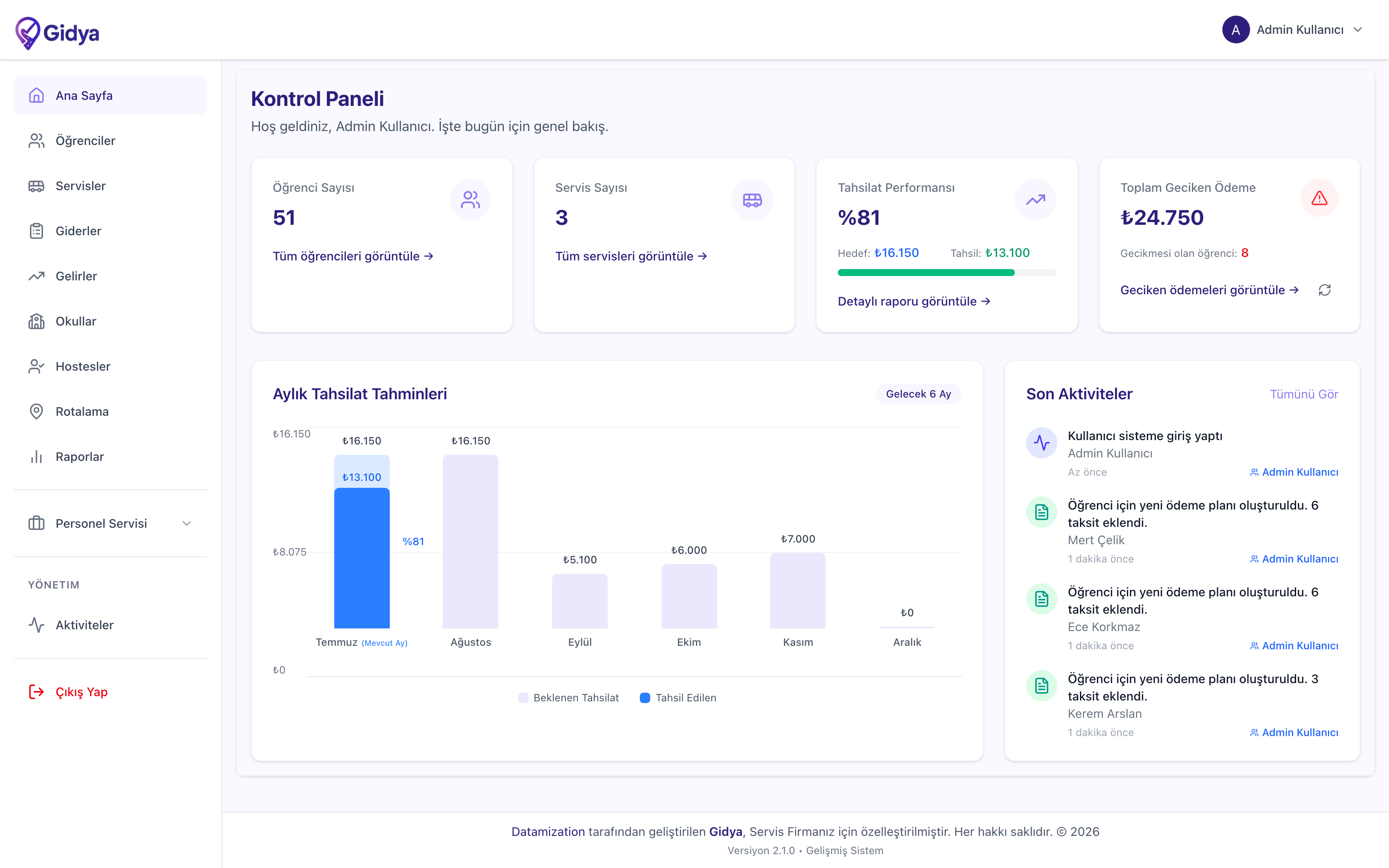The width and height of the screenshot is (1389, 868).
Task: Click the Beklenen Tahsilat legend swatch
Action: (x=523, y=697)
